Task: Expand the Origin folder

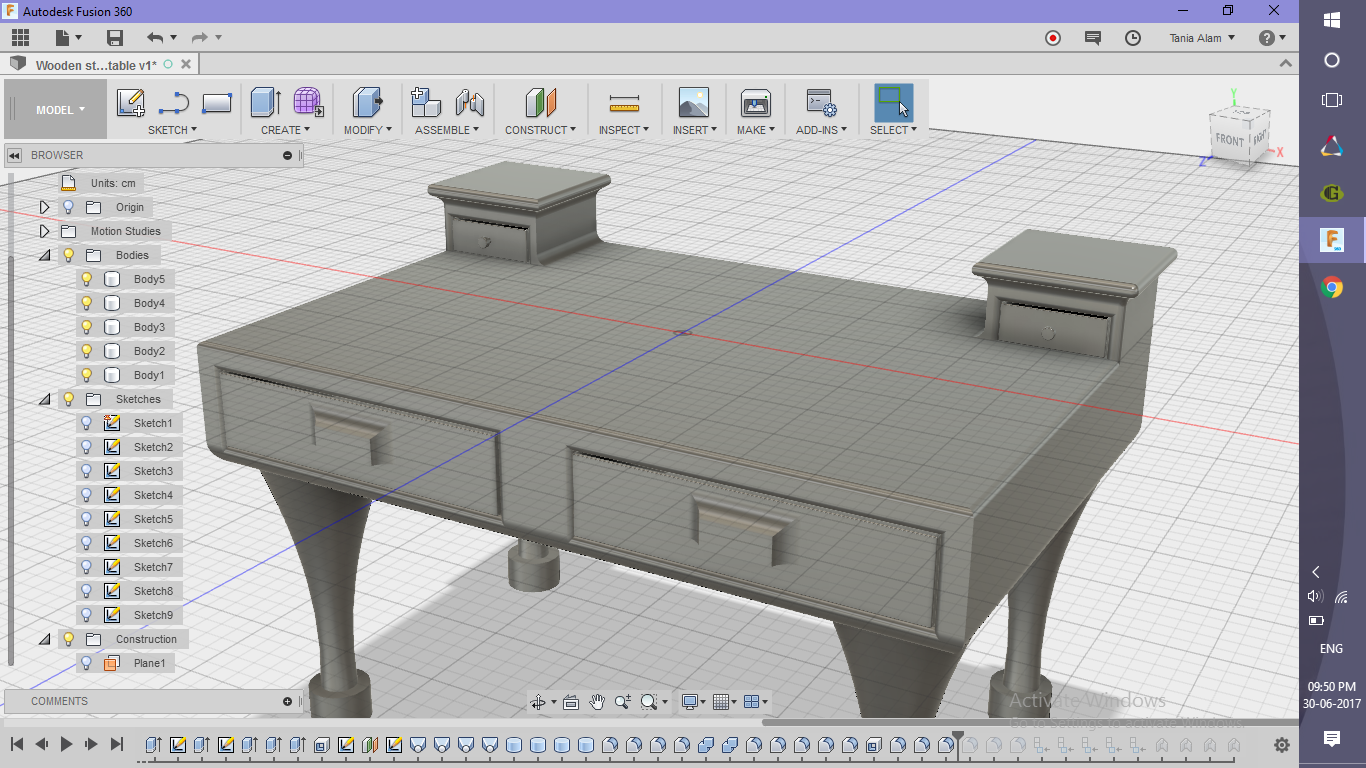Action: [x=44, y=207]
